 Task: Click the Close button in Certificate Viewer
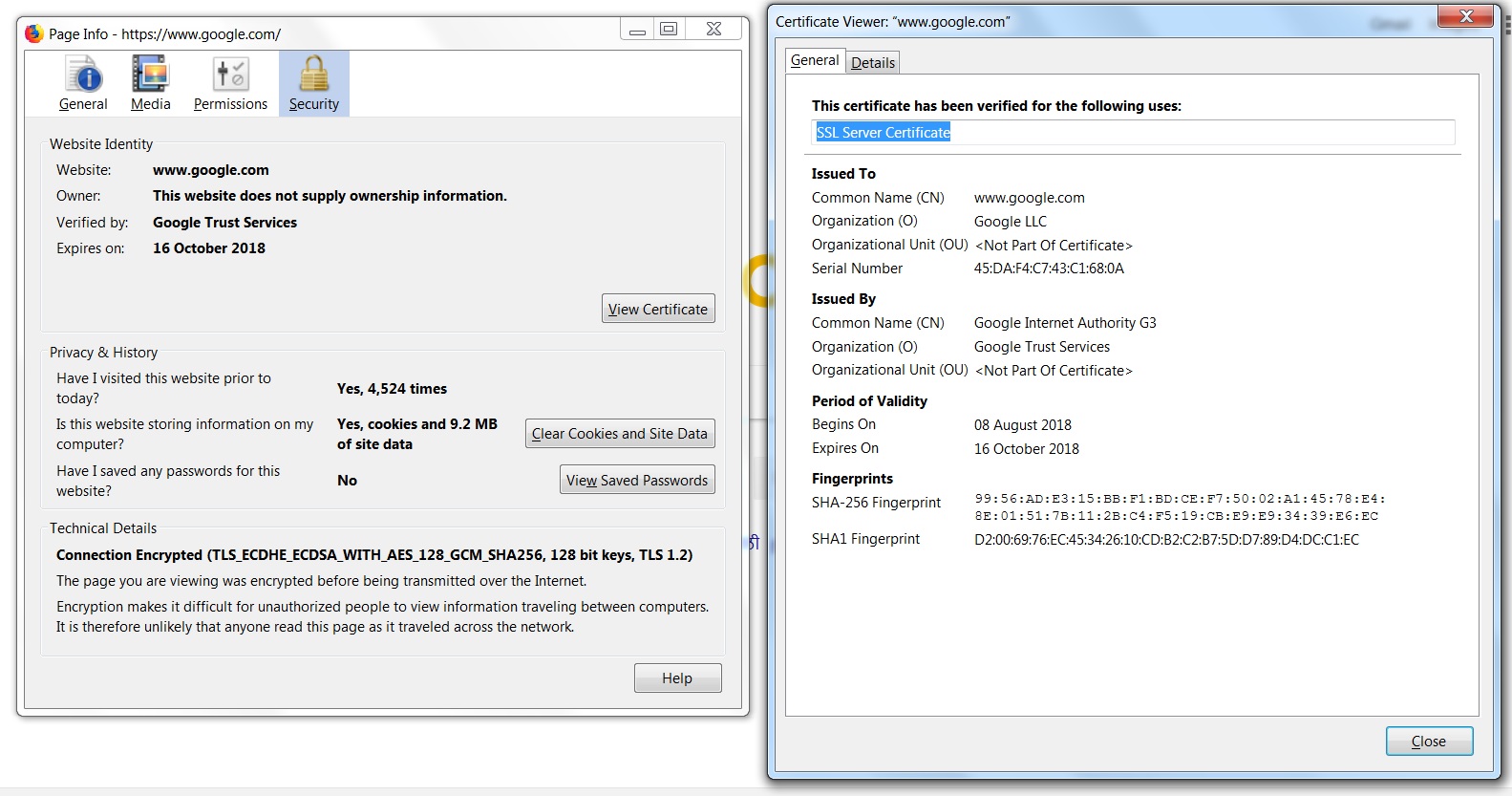pos(1429,742)
